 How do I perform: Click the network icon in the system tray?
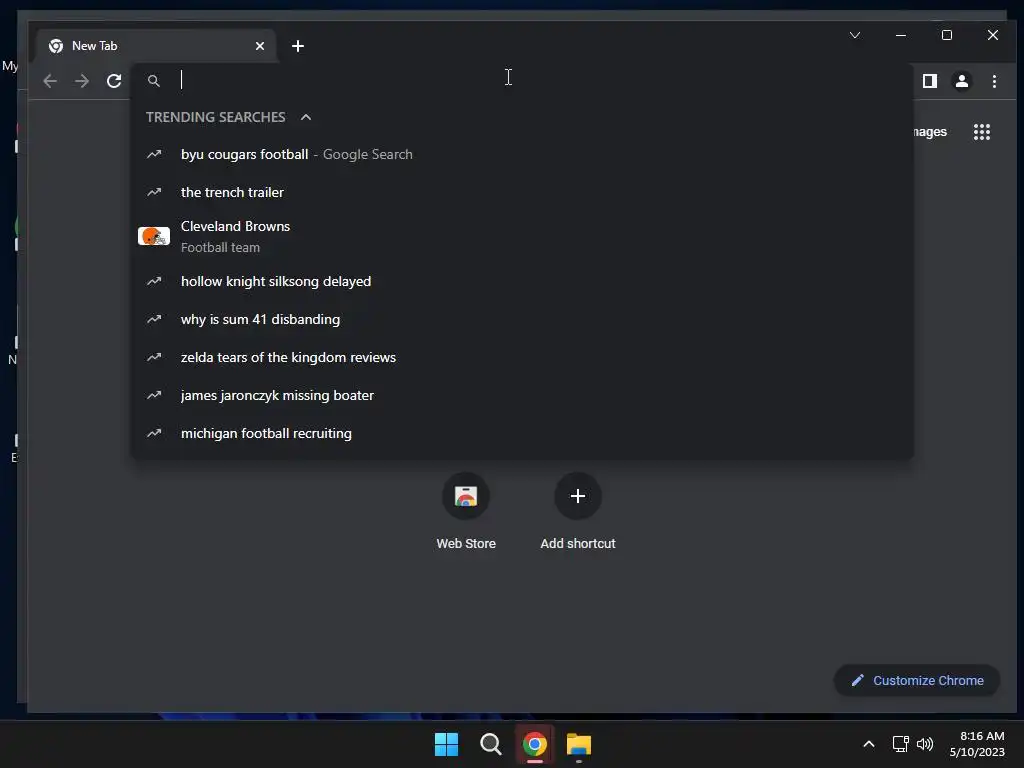(901, 744)
